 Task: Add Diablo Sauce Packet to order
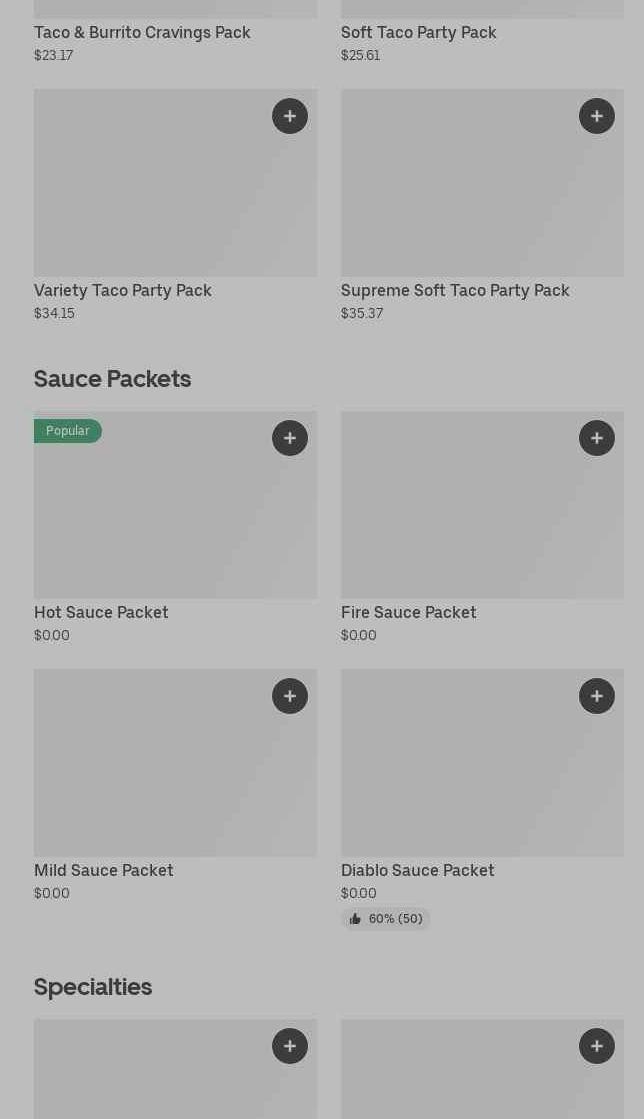tap(597, 696)
